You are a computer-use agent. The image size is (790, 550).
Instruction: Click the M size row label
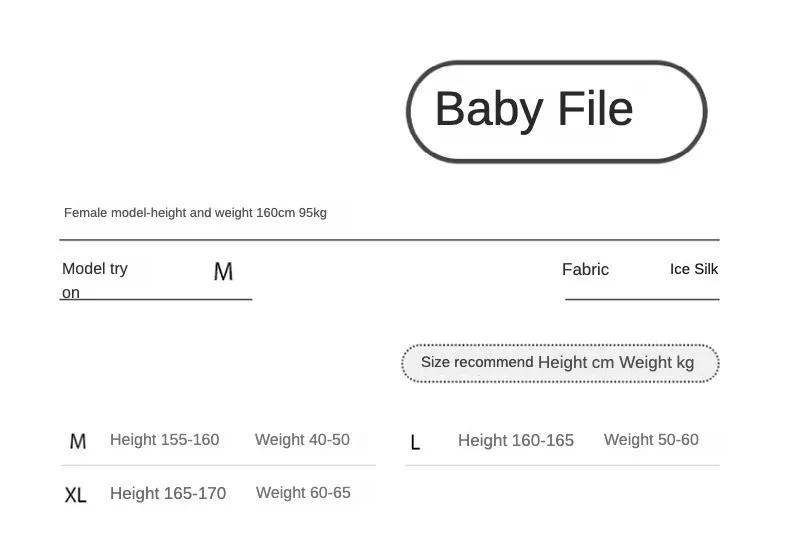78,441
